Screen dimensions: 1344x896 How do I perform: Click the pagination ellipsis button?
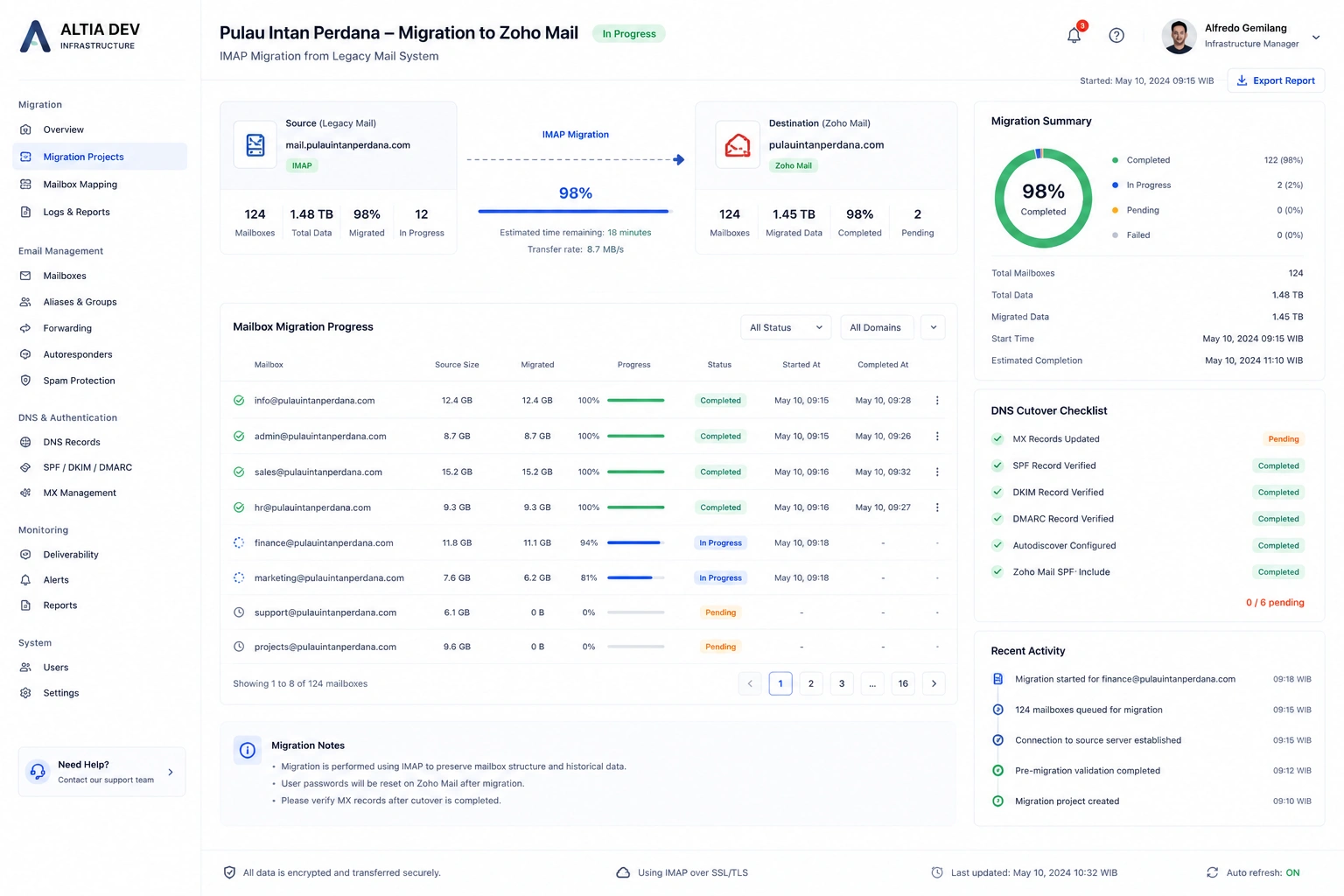click(x=872, y=683)
